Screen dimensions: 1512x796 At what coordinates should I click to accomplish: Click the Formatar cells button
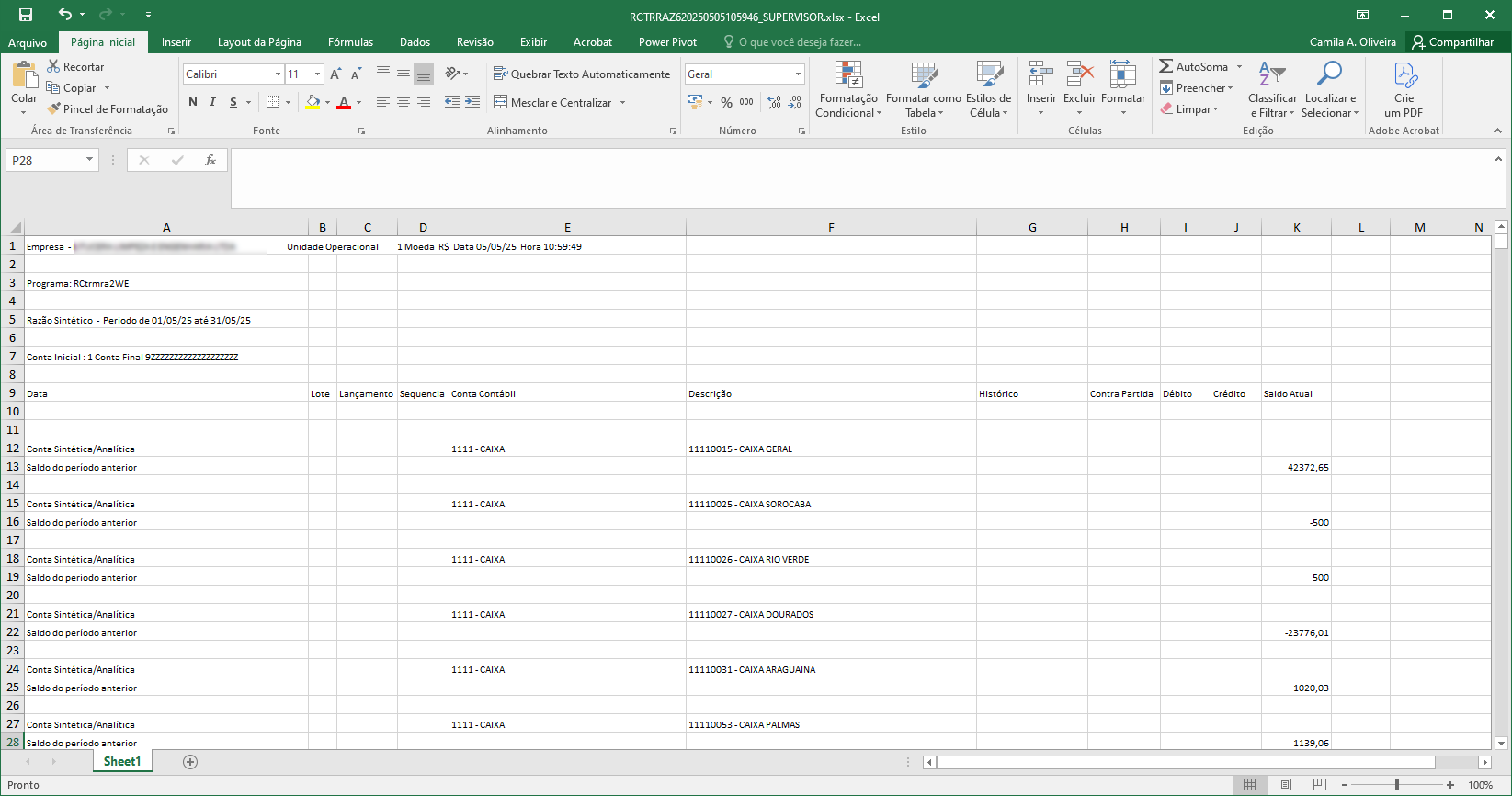1123,89
